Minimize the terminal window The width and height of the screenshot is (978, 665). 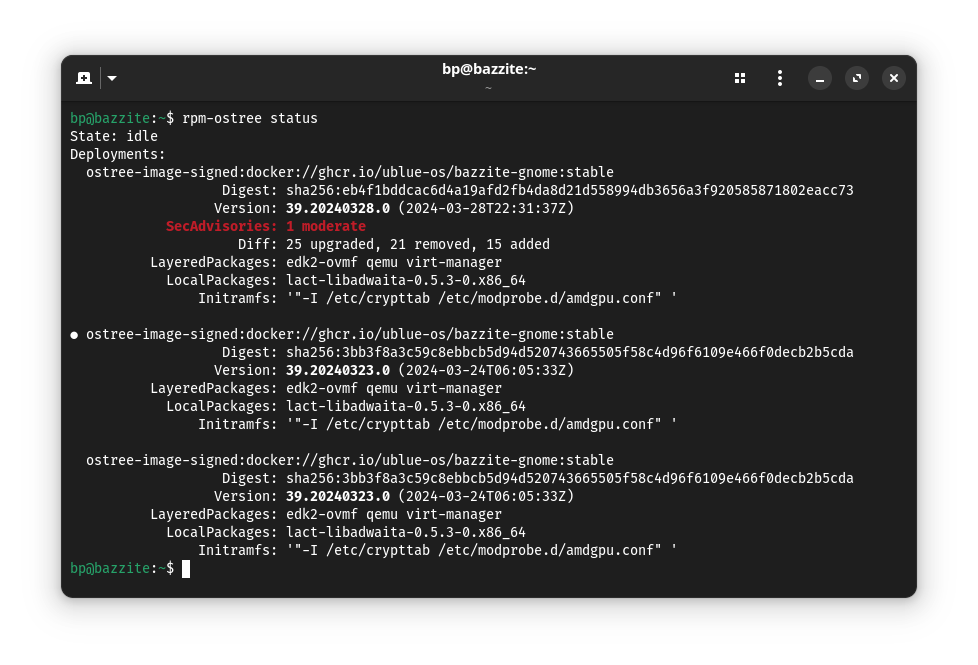[x=820, y=78]
